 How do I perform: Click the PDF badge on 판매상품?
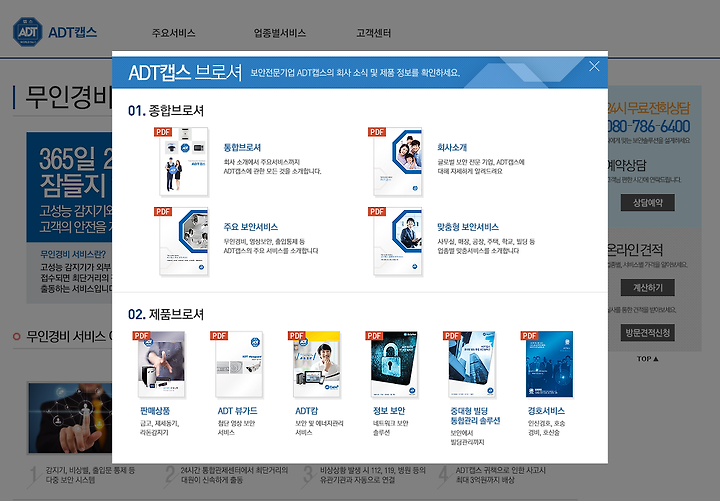tap(141, 336)
